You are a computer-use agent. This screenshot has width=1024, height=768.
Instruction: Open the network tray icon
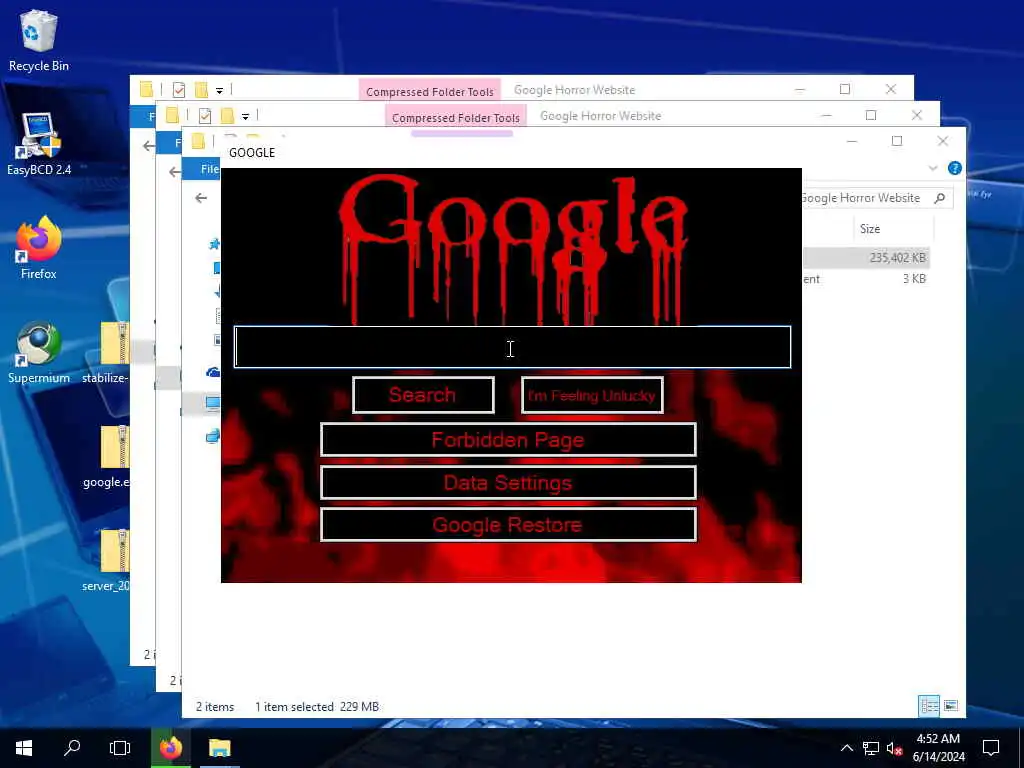pos(871,748)
